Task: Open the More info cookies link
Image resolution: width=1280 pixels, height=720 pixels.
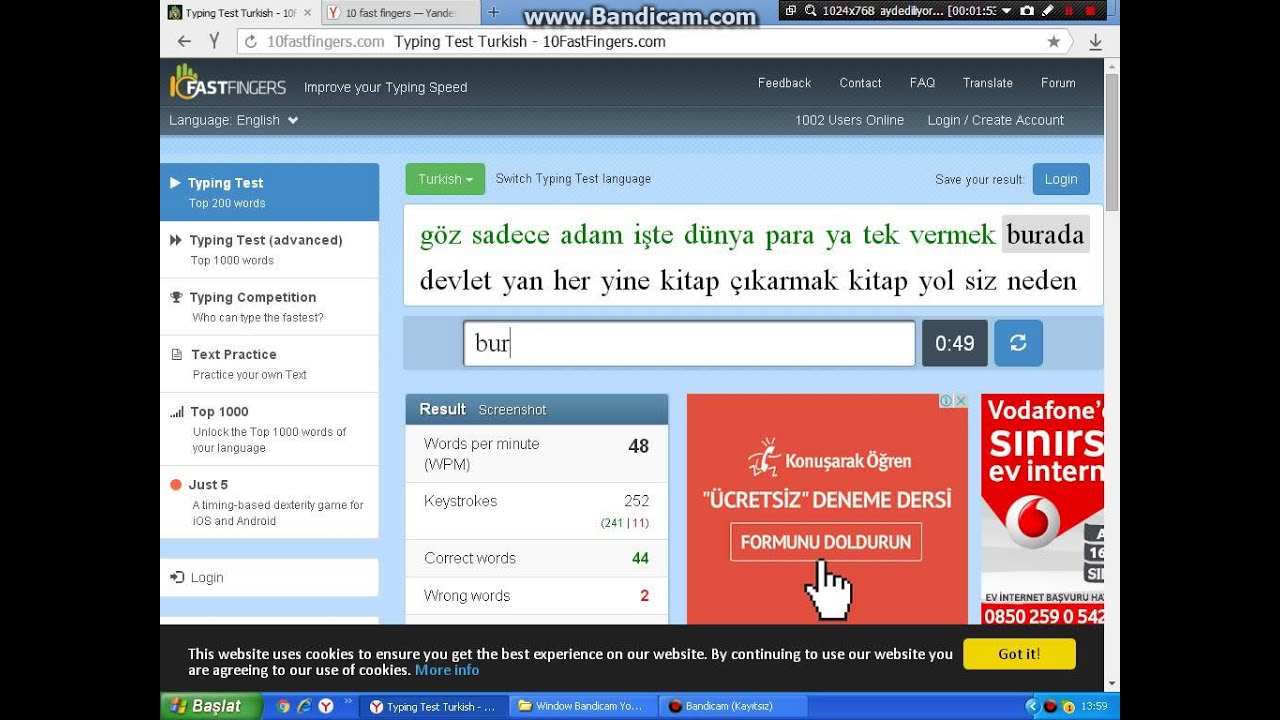Action: coord(447,670)
